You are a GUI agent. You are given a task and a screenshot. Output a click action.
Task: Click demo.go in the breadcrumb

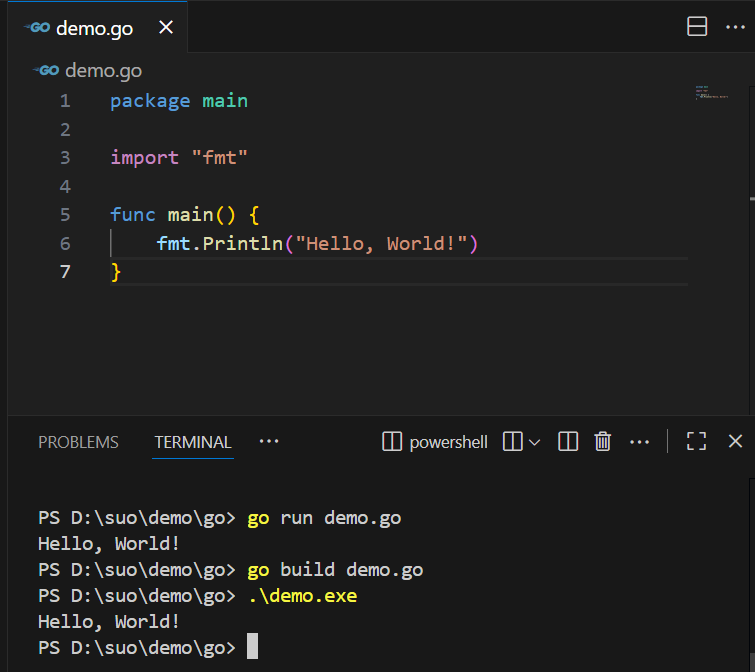tap(104, 71)
